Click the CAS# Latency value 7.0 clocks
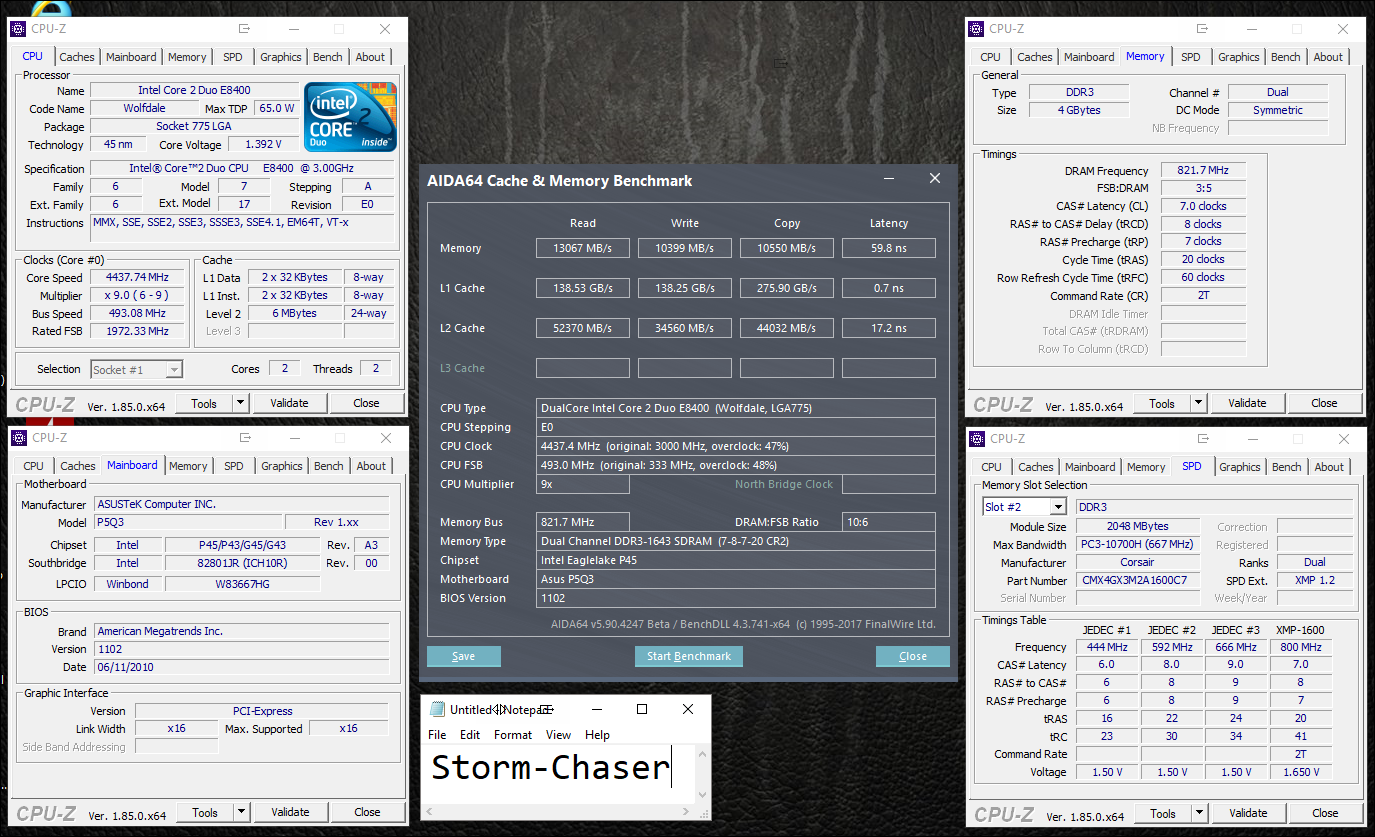The image size is (1375, 837). pyautogui.click(x=1202, y=206)
